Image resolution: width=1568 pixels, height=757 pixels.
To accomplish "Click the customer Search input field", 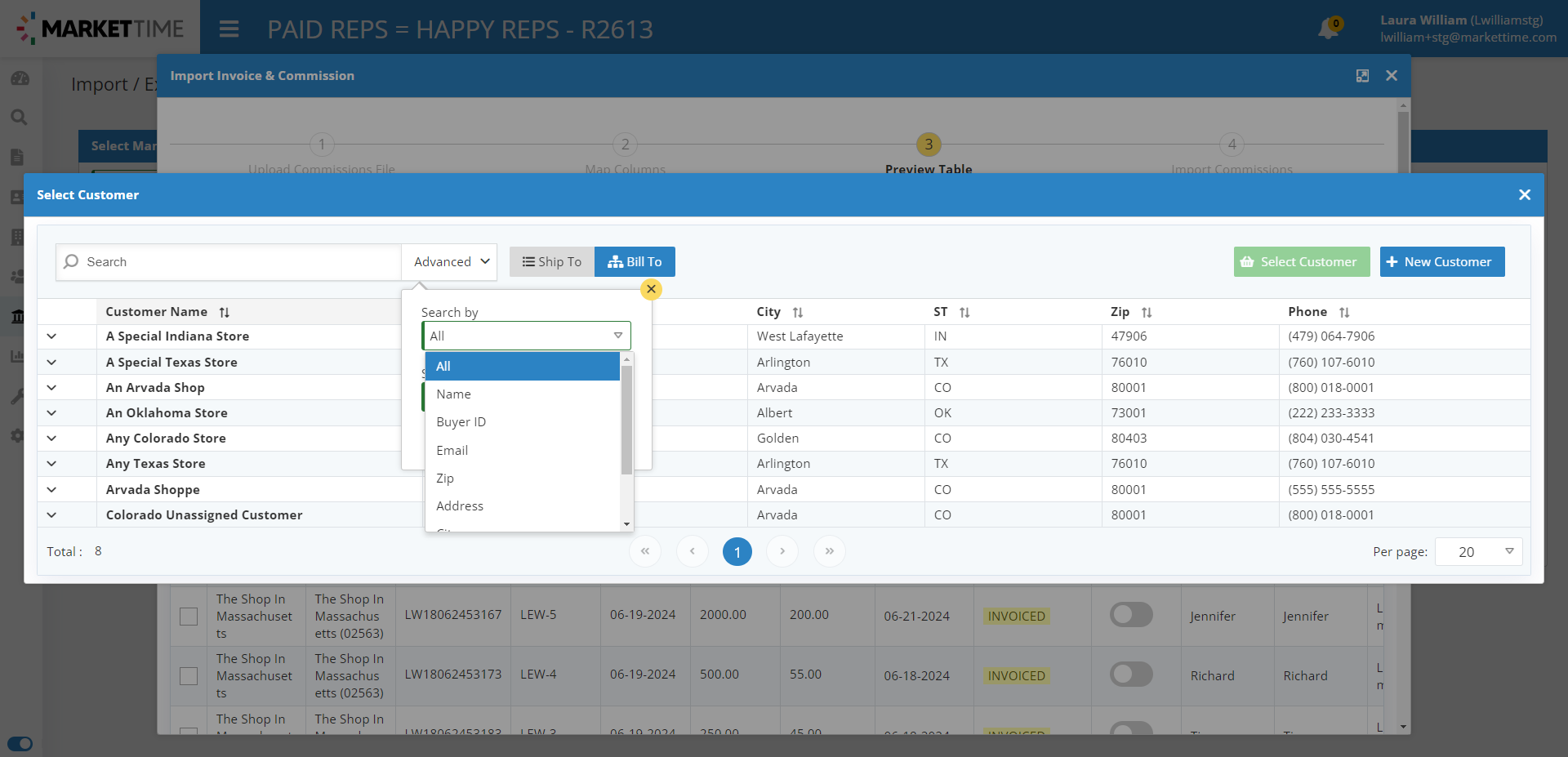I will (x=237, y=262).
